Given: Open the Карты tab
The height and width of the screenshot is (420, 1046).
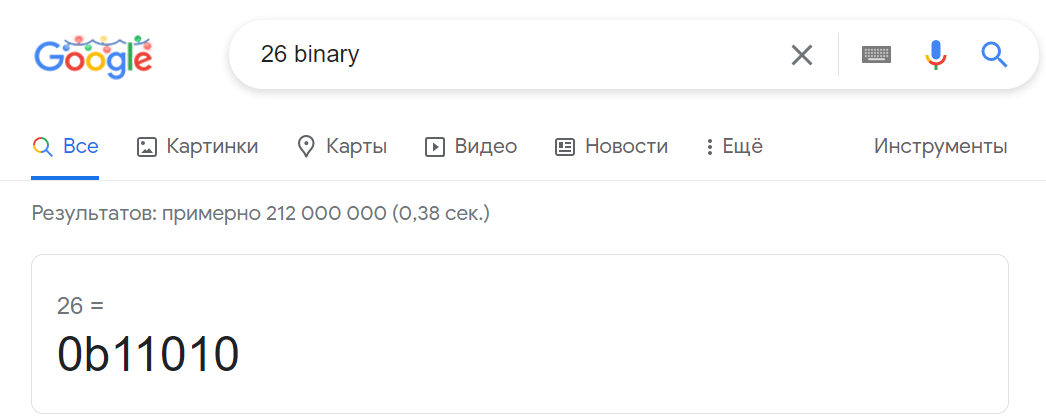Looking at the screenshot, I should pyautogui.click(x=343, y=147).
